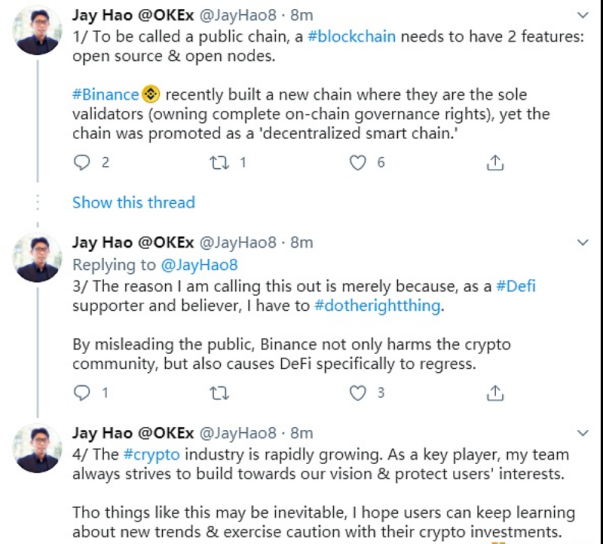Follow the #Defi hashtag link
This screenshot has width=603, height=544.
(x=514, y=286)
